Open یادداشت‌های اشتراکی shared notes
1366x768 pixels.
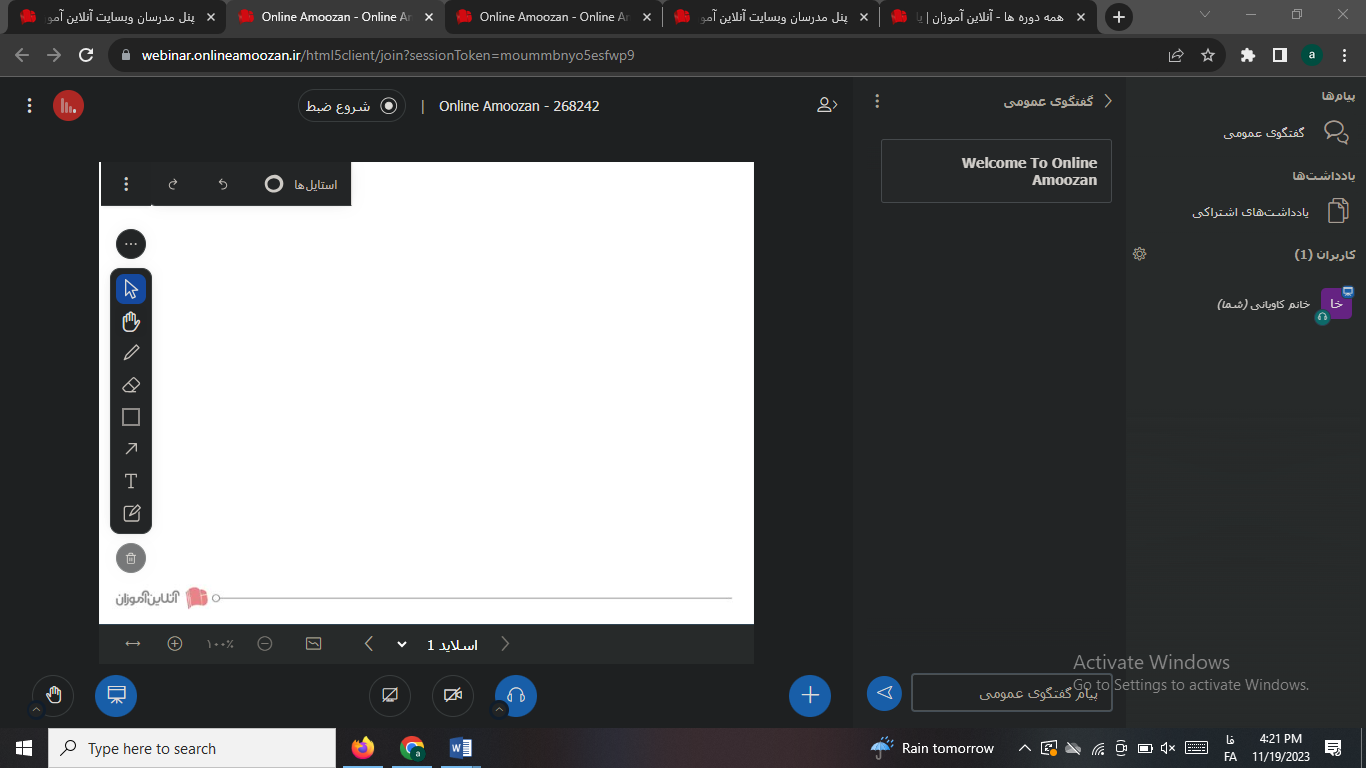point(1270,211)
